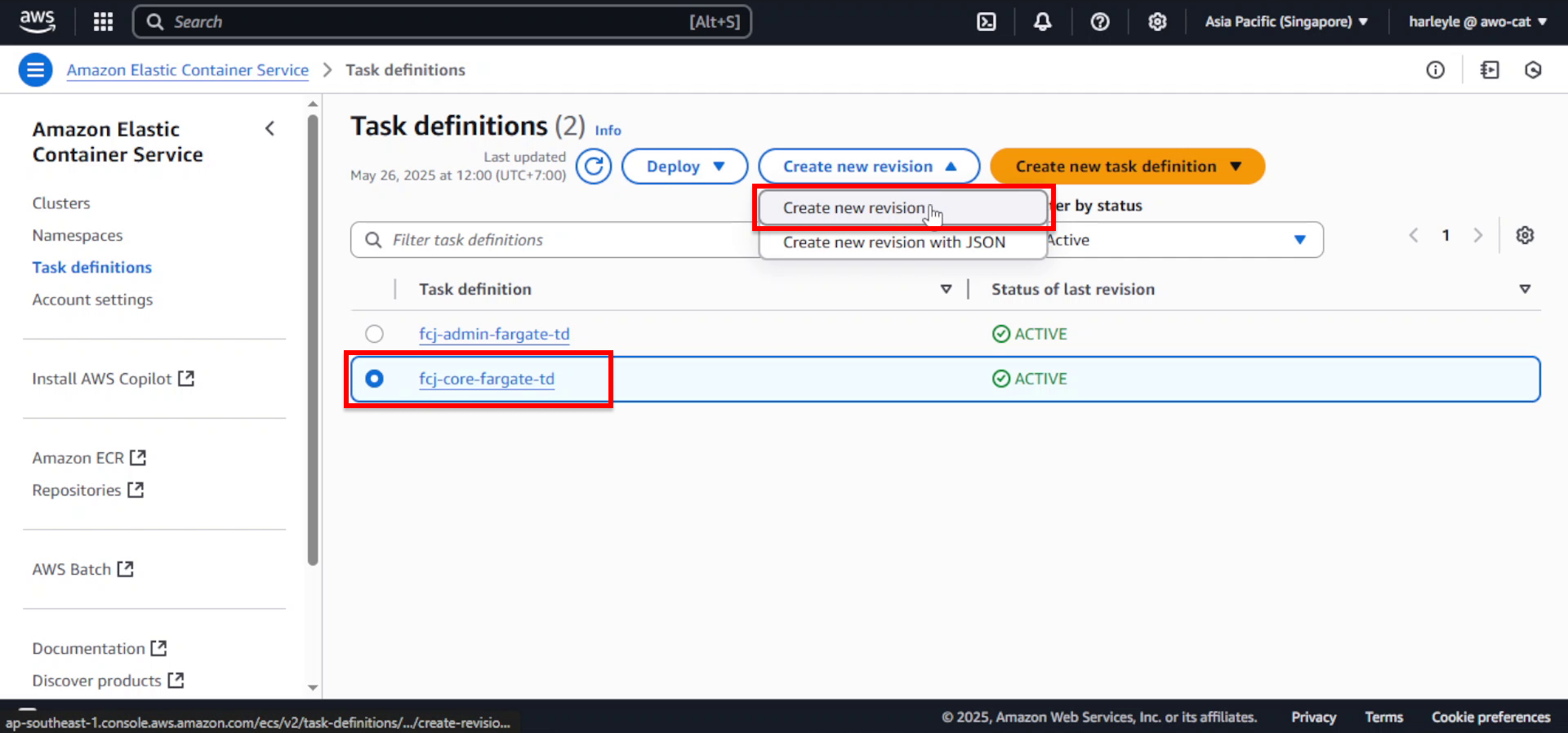Open the help question-mark icon

pyautogui.click(x=1100, y=22)
